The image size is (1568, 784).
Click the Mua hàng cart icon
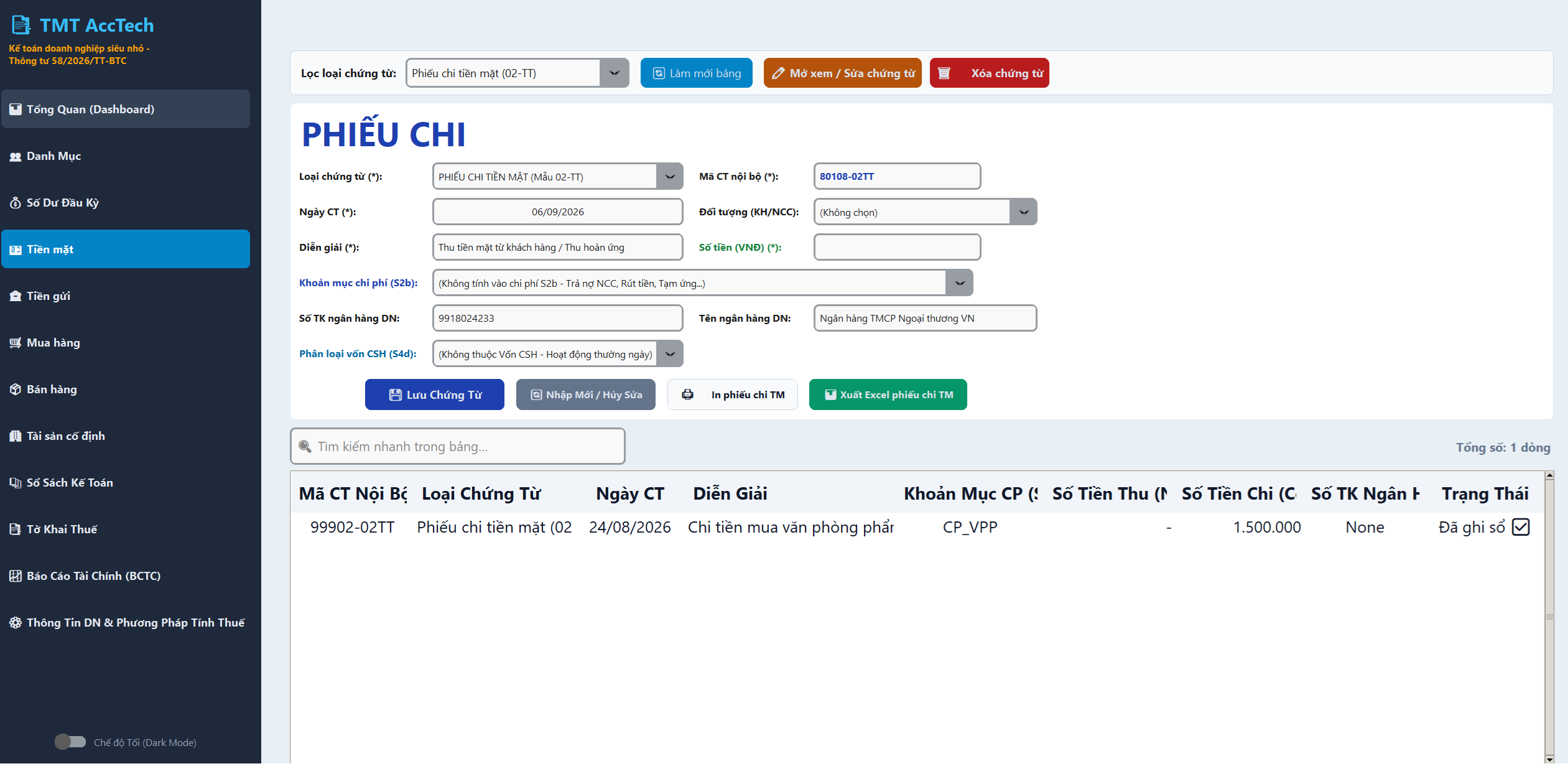click(16, 343)
